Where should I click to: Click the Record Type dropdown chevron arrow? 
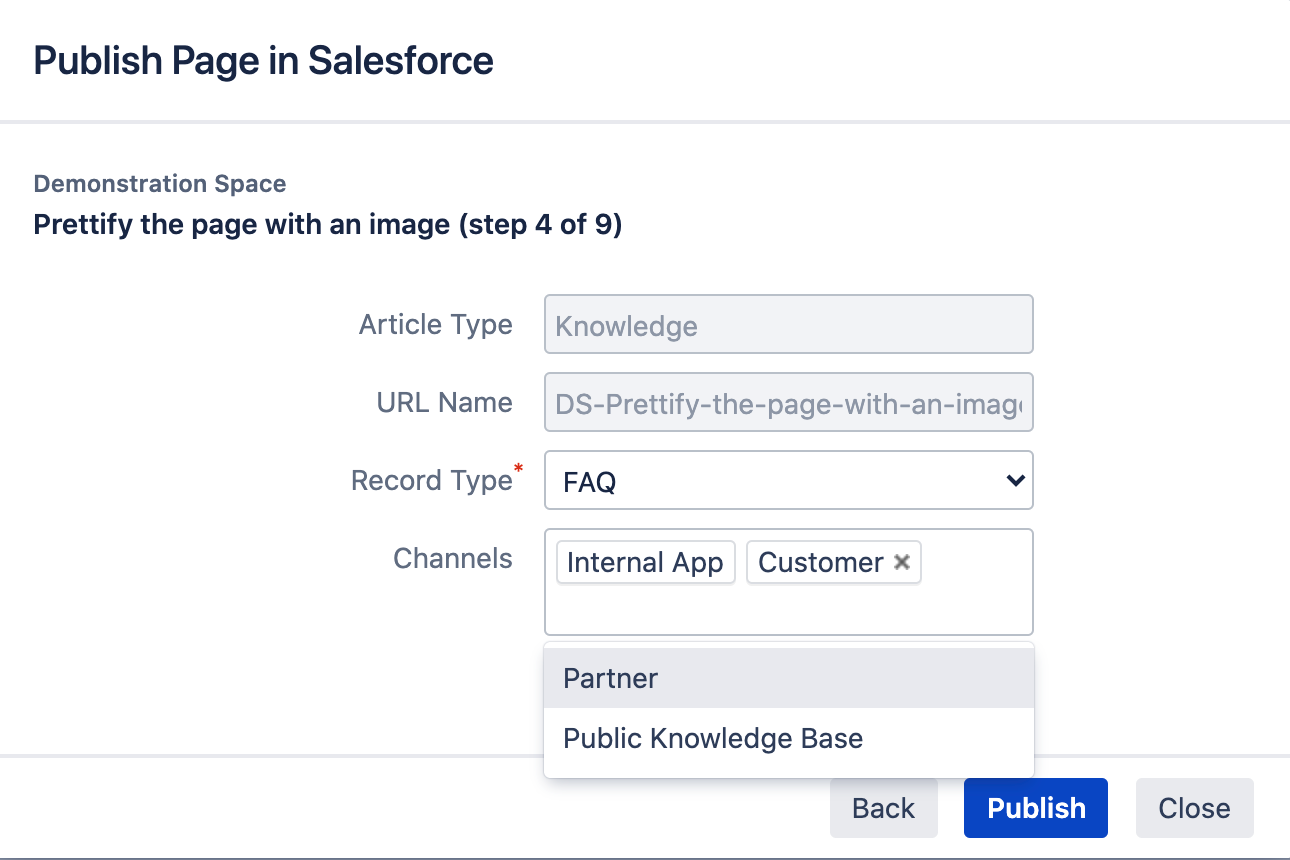pyautogui.click(x=1014, y=481)
